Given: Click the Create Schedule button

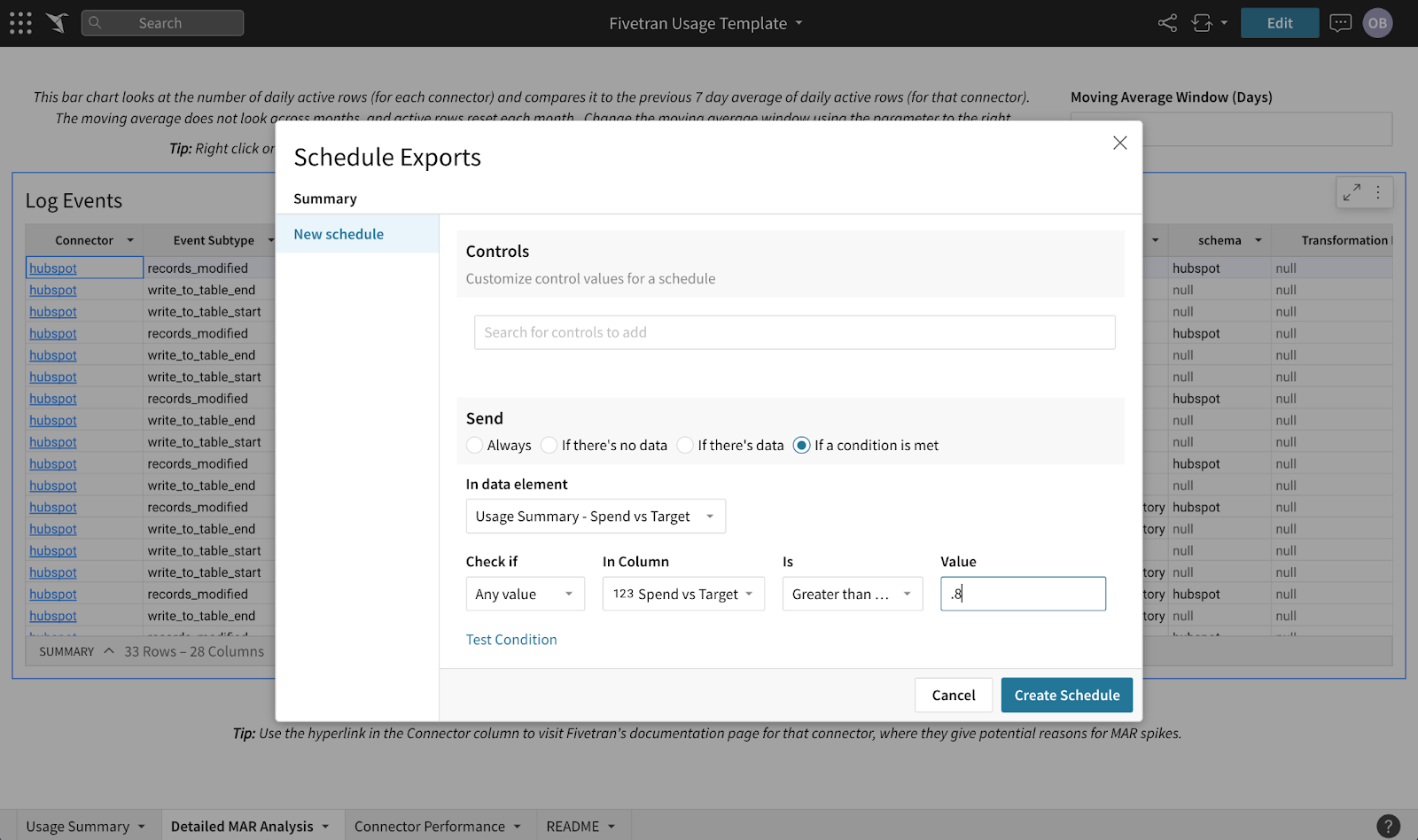Looking at the screenshot, I should pyautogui.click(x=1066, y=695).
